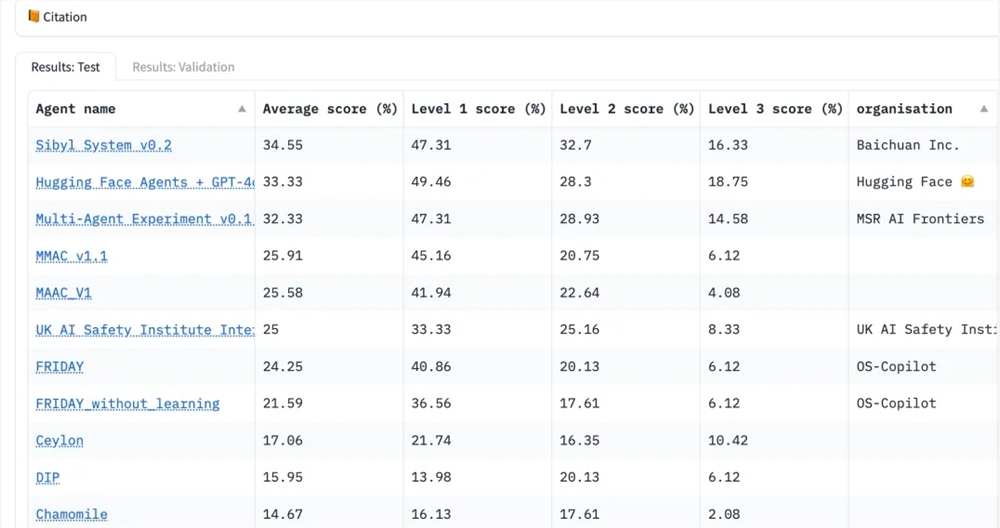Open the MMAC v1.1 agent link
Viewport: 1000px width, 528px height.
(x=71, y=256)
